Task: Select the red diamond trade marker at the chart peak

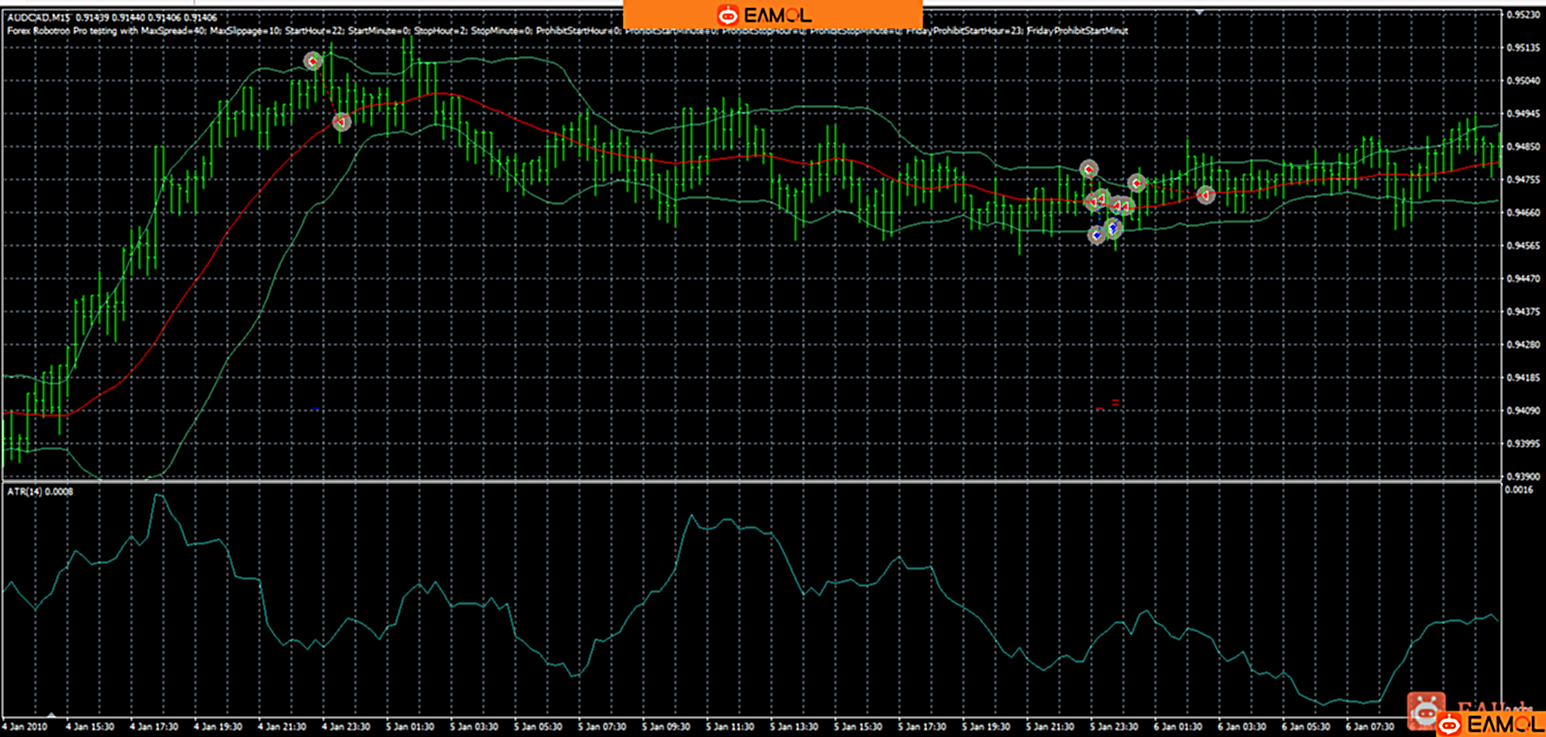Action: click(313, 60)
